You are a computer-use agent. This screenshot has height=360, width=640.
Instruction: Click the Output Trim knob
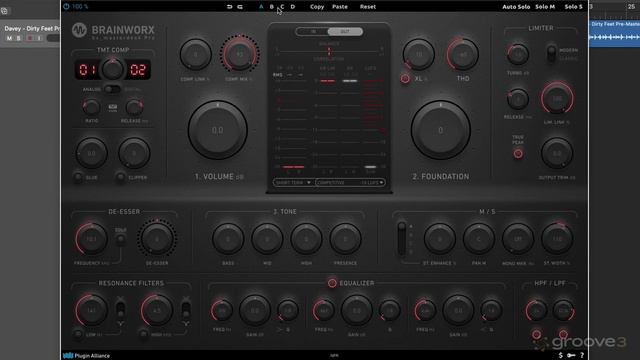(x=557, y=153)
